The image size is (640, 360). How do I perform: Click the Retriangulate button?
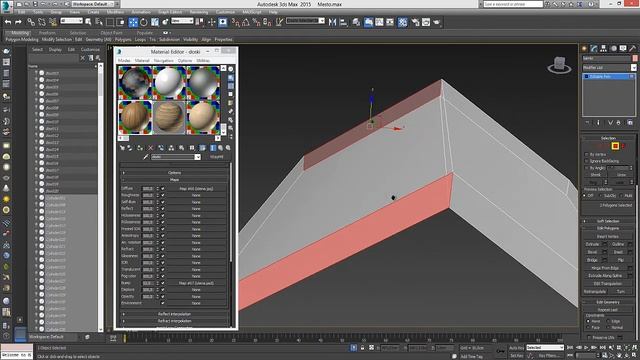[595, 291]
